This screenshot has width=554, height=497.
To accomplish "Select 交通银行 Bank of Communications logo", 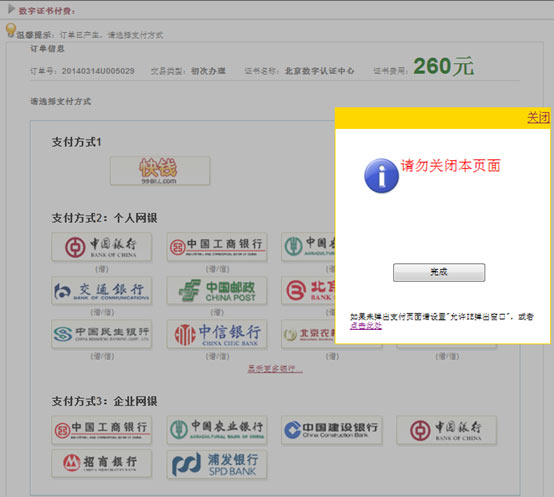I will click(101, 291).
